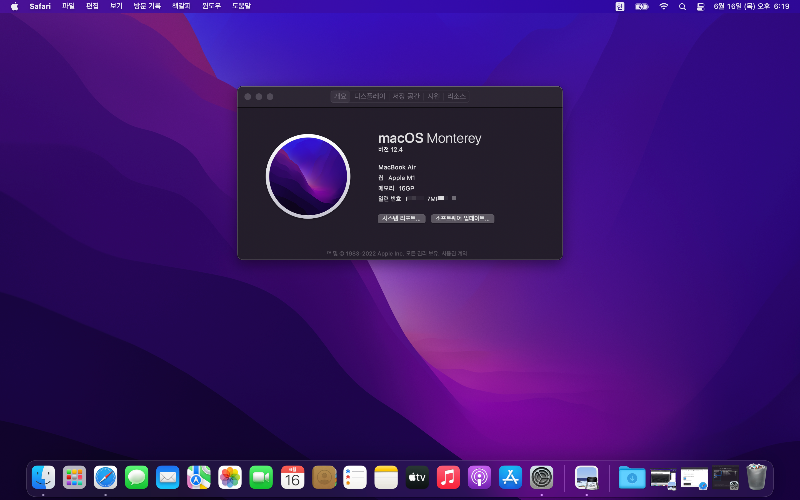This screenshot has width=800, height=500.
Task: Open the Downloads folder in Dock
Action: [x=632, y=478]
